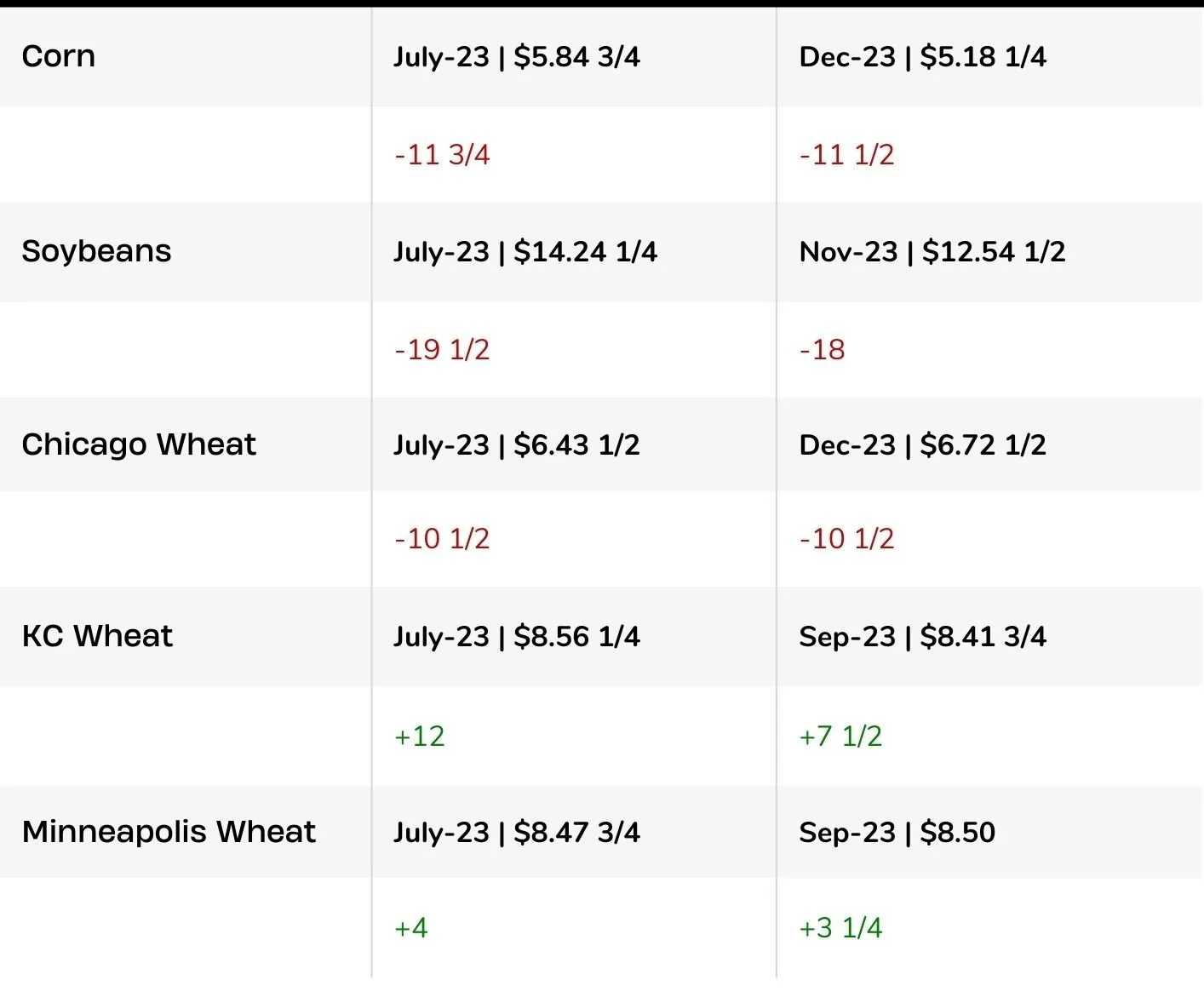This screenshot has width=1204, height=1003.
Task: Click the Chicago Wheat row label
Action: click(139, 444)
